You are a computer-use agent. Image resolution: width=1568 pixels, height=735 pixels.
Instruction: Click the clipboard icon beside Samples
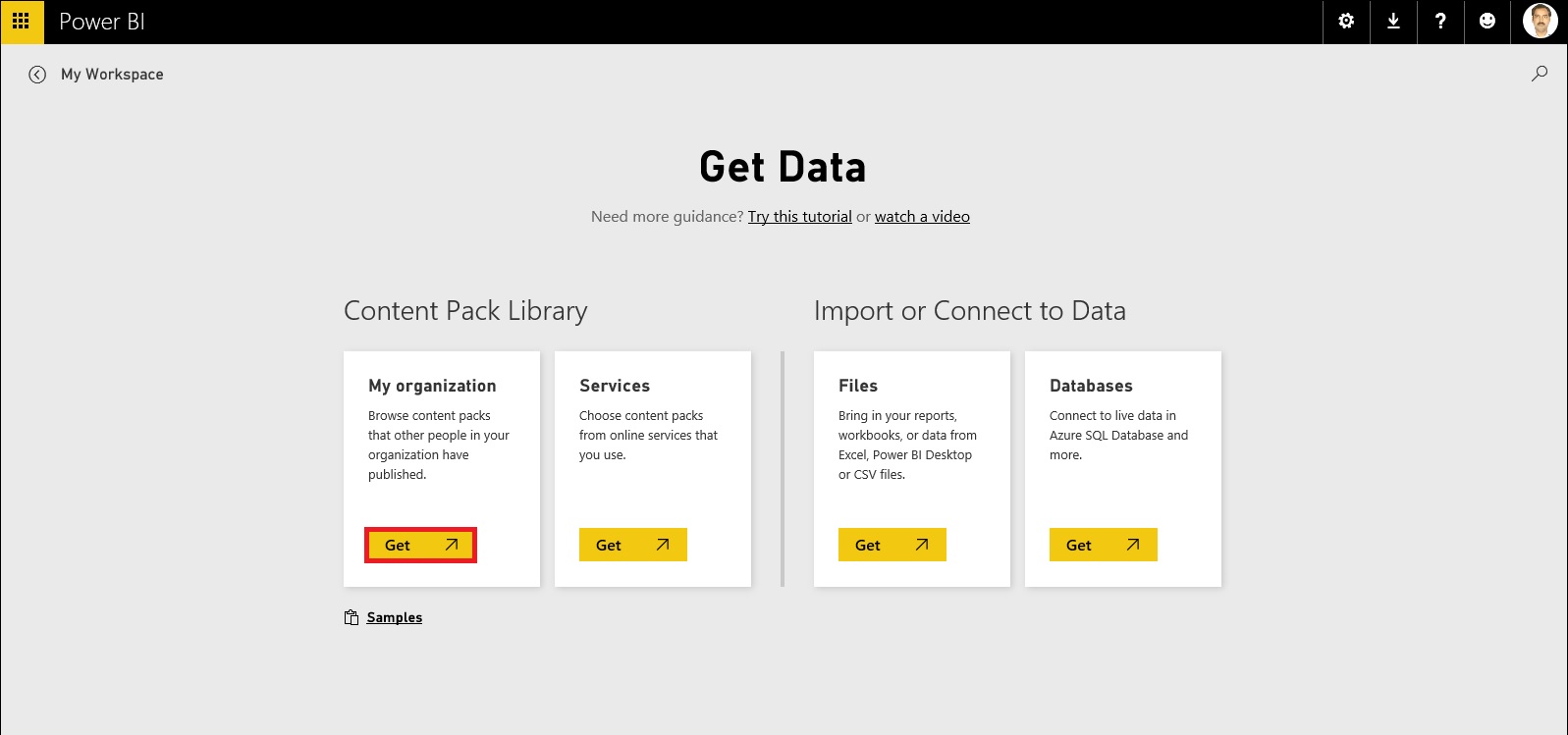tap(350, 617)
